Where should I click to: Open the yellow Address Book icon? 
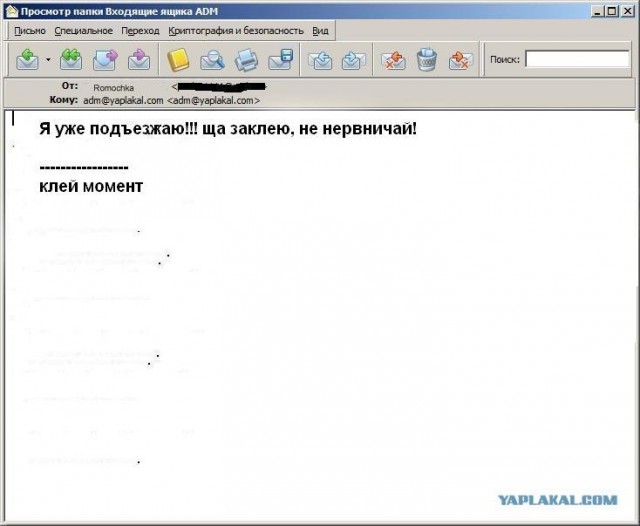click(178, 60)
